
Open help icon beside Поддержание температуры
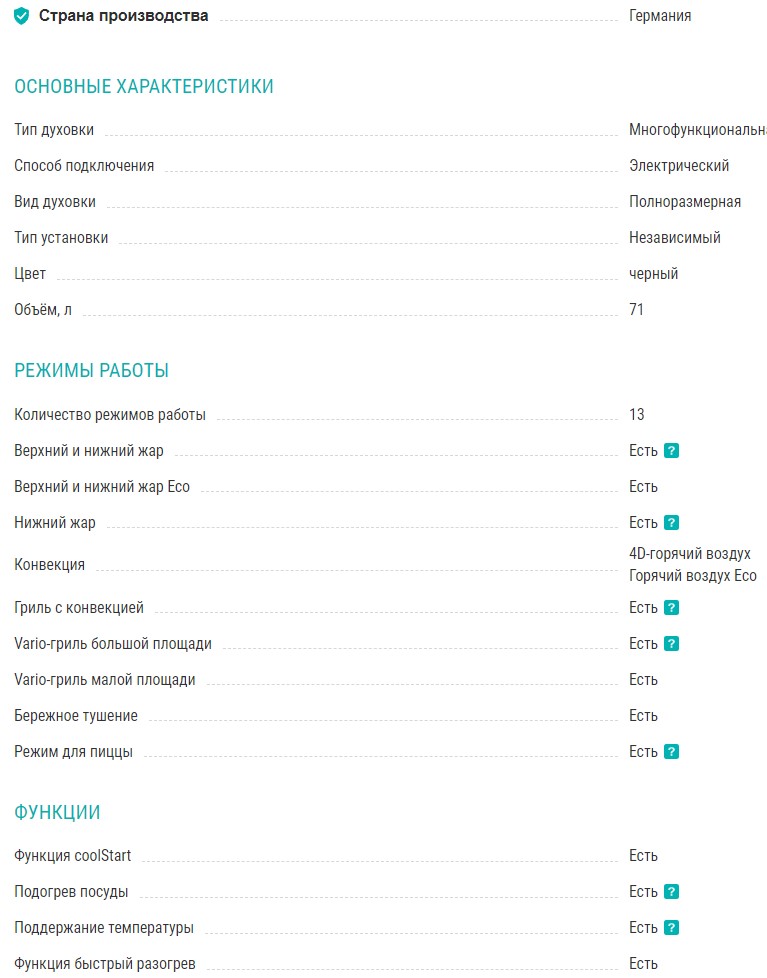pyautogui.click(x=671, y=928)
